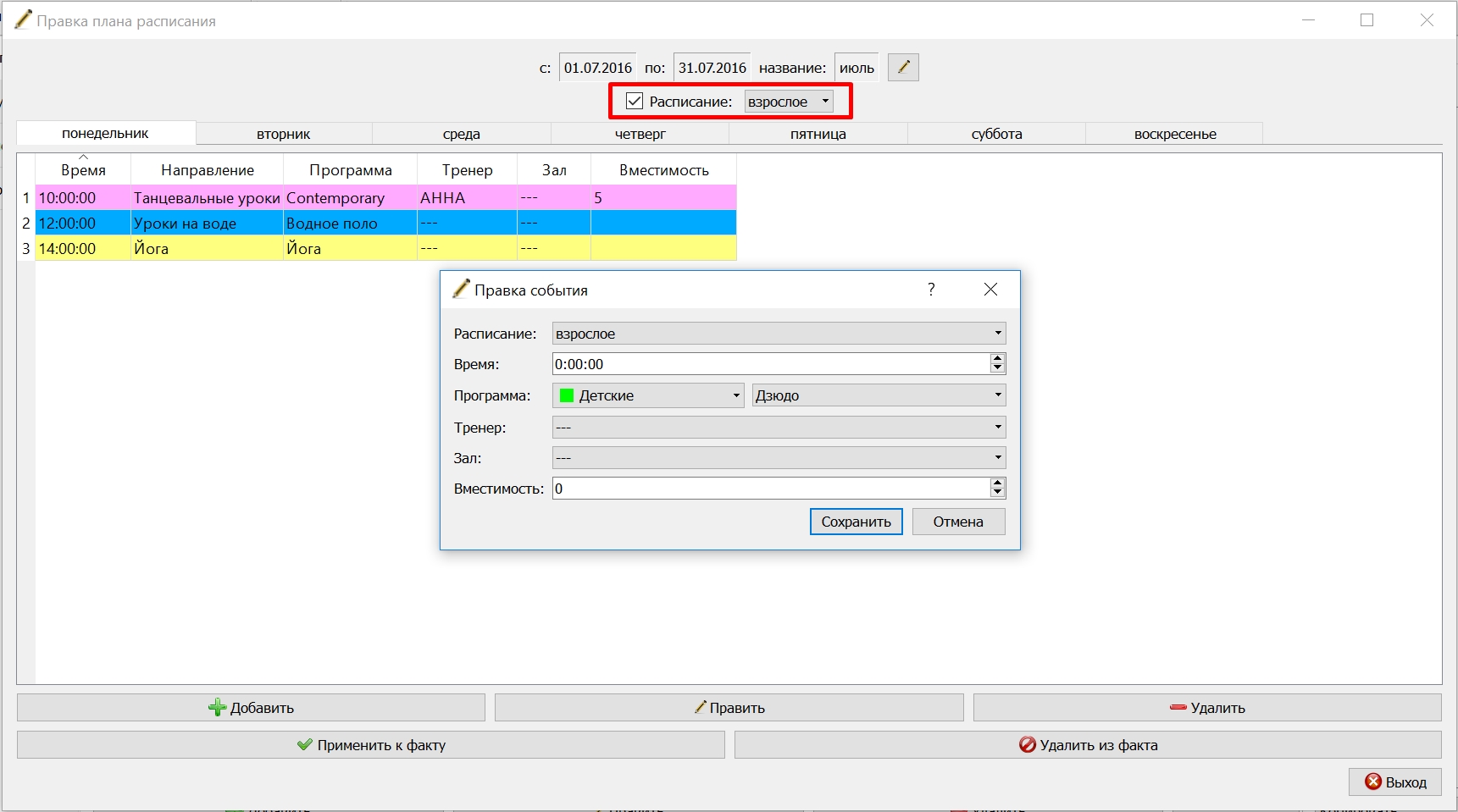Close the Правка события dialog
The image size is (1458, 812).
coord(990,290)
